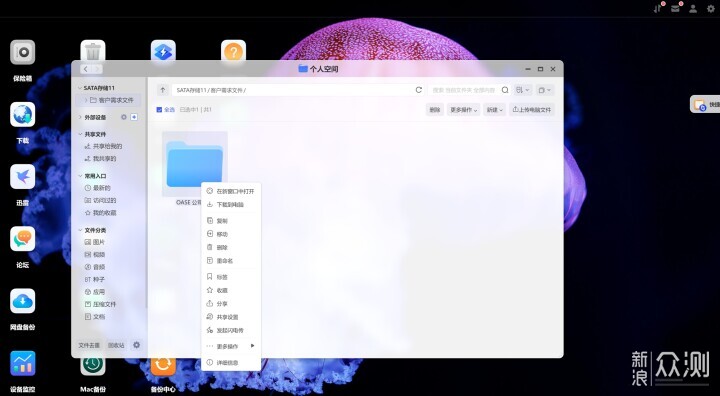Launch the 下载 globe desktop app
Screen dimensions: 720x396
point(22,115)
